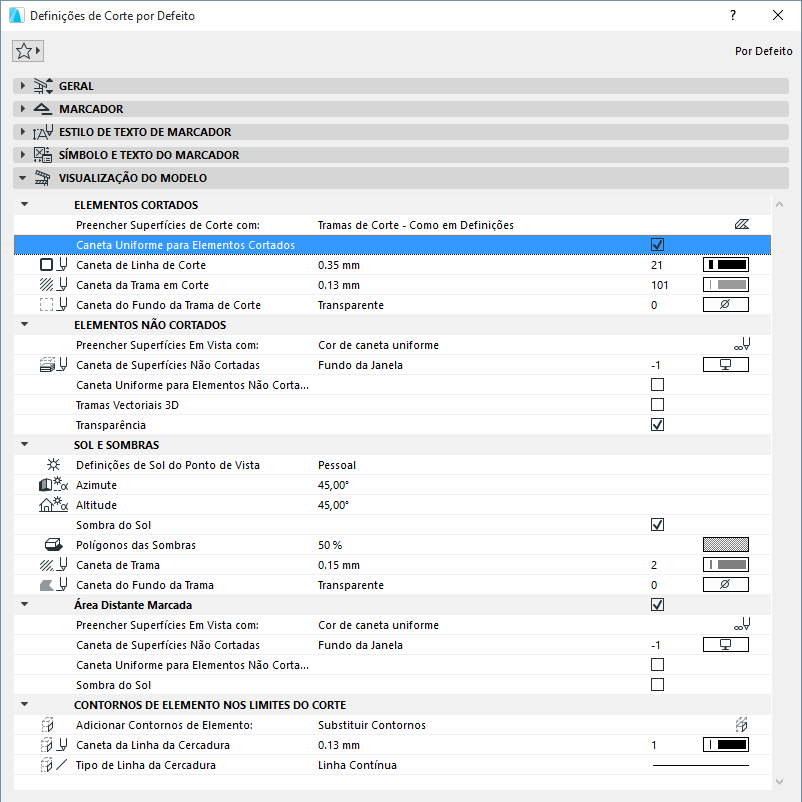
Task: Click the Azimute row icon
Action: 54,484
